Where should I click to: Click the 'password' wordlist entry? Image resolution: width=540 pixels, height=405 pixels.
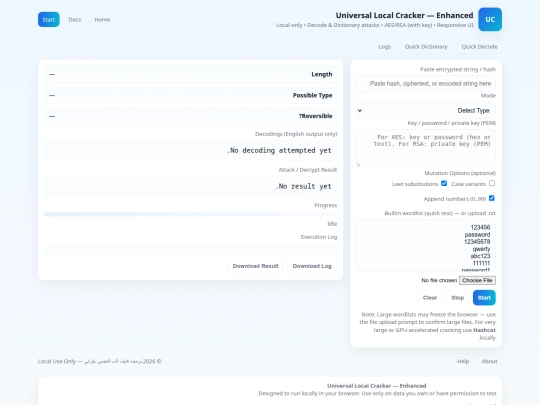pyautogui.click(x=477, y=235)
